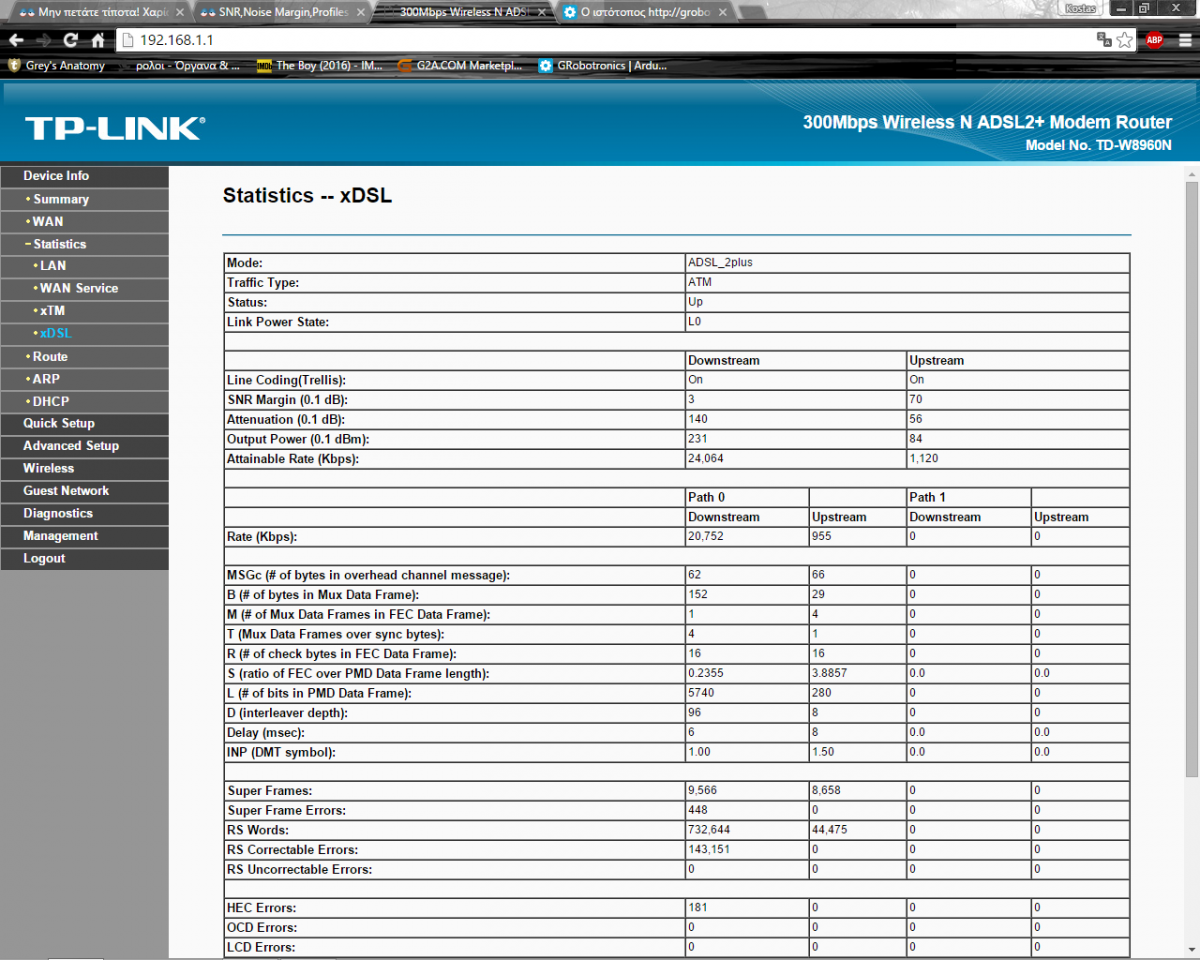Viewport: 1200px width, 960px height.
Task: Click the HEC Errors value '181'
Action: (697, 908)
